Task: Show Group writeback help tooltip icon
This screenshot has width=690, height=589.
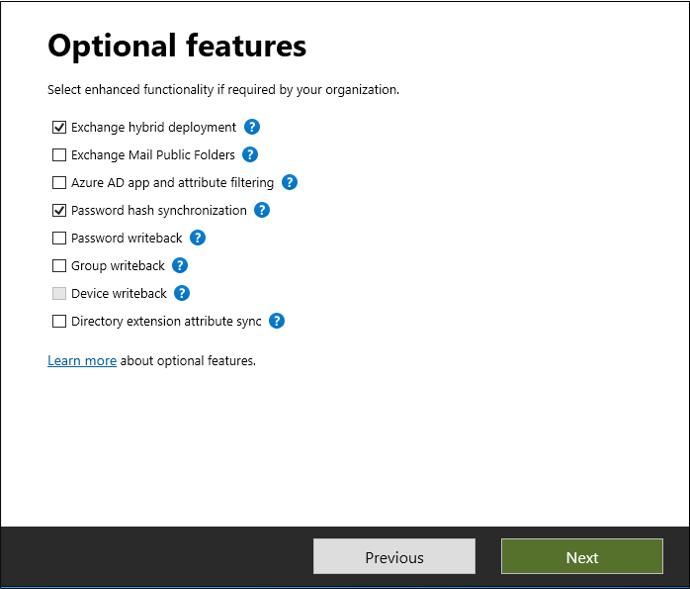Action: (180, 265)
